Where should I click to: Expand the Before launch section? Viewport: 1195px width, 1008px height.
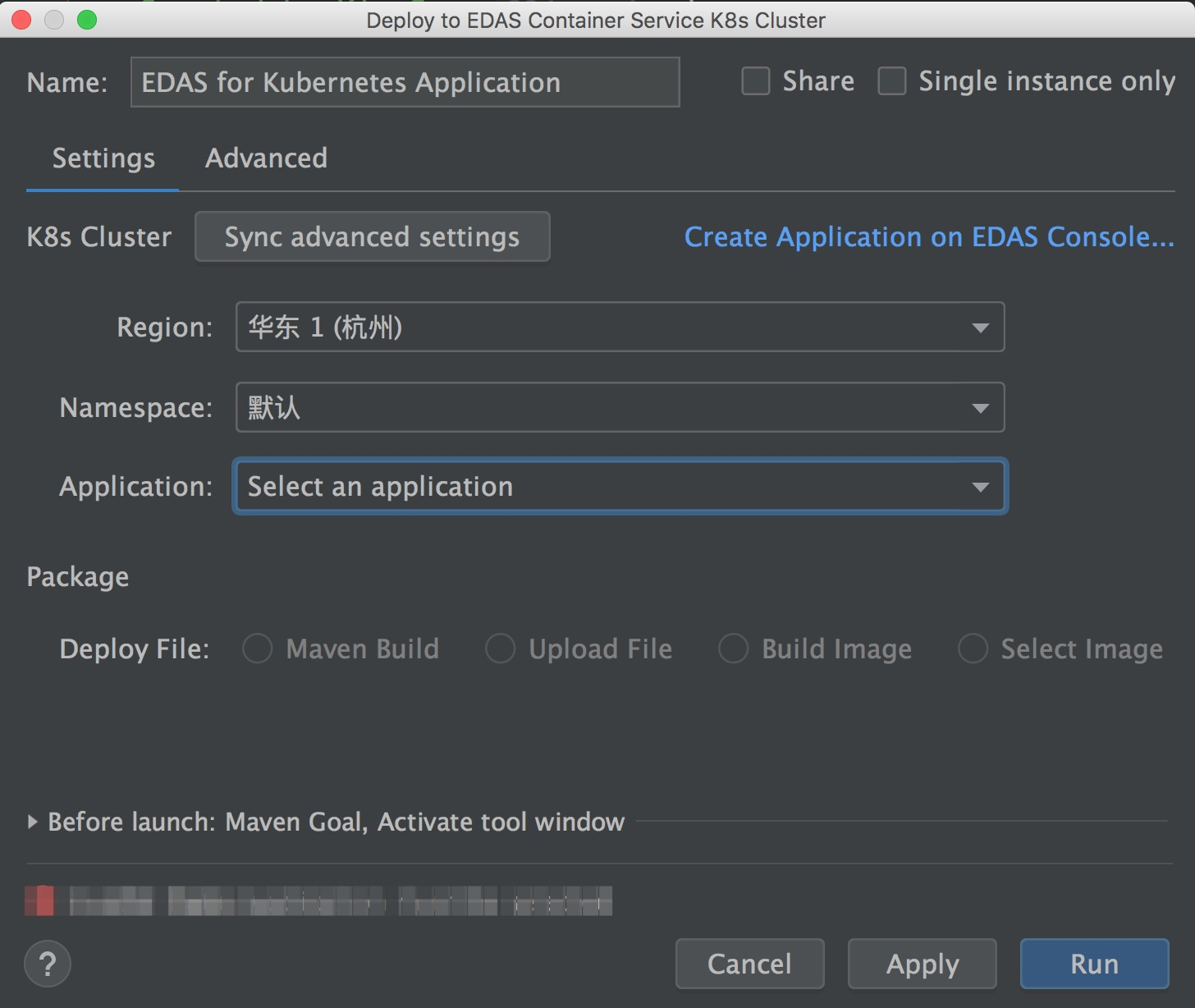pyautogui.click(x=33, y=822)
